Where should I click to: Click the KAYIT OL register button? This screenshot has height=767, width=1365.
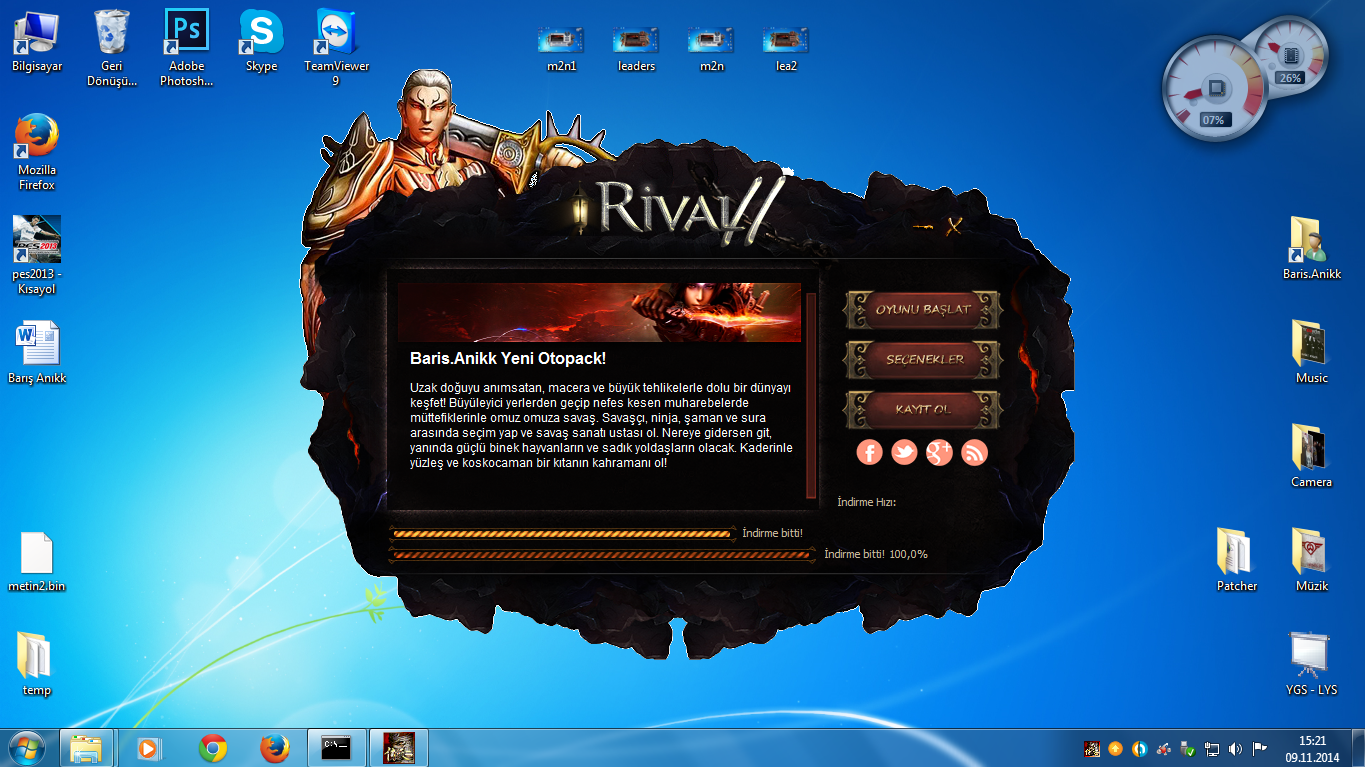pyautogui.click(x=923, y=409)
